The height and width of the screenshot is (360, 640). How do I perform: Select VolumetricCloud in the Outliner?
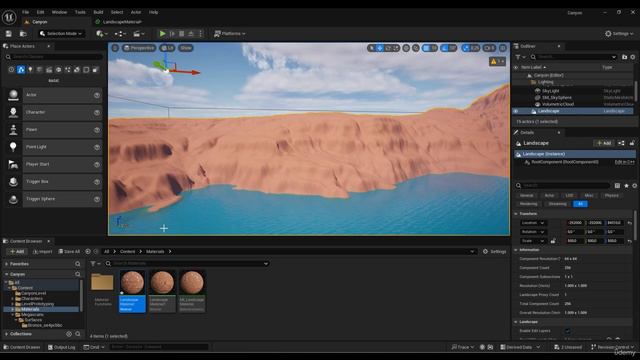coord(558,104)
